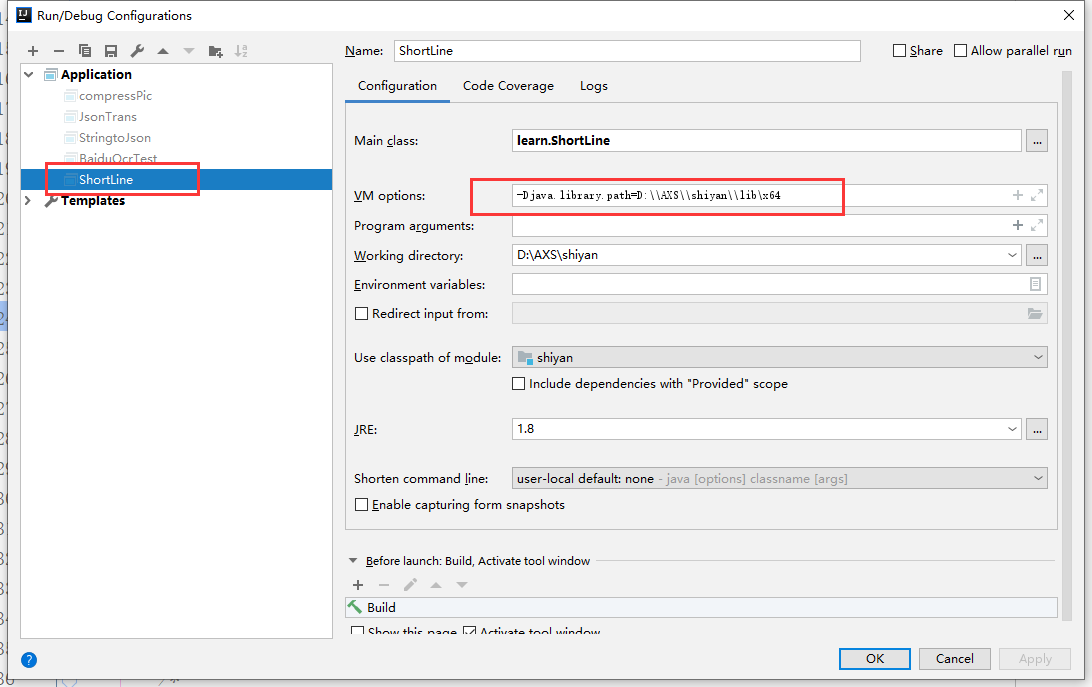1092x687 pixels.
Task: Open the JRE dropdown
Action: click(x=1013, y=429)
